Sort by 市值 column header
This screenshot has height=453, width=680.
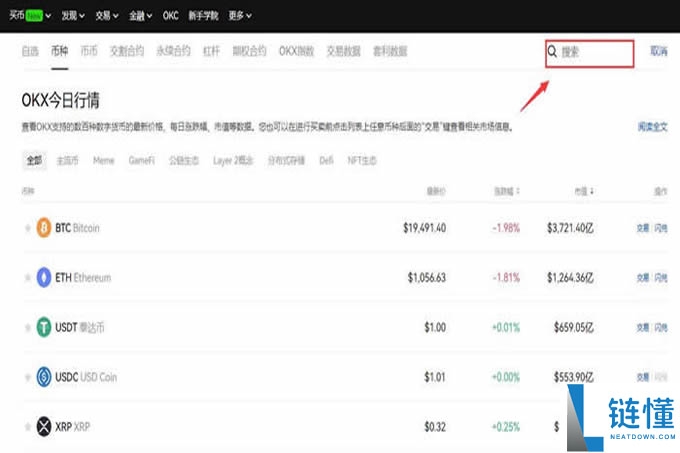tap(584, 191)
